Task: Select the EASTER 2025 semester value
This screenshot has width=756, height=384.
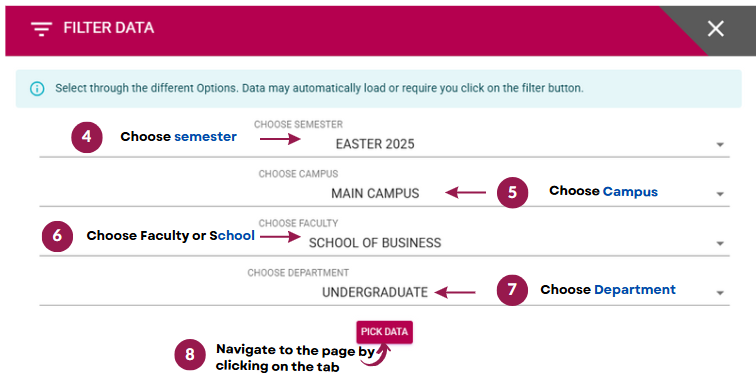Action: tap(375, 144)
